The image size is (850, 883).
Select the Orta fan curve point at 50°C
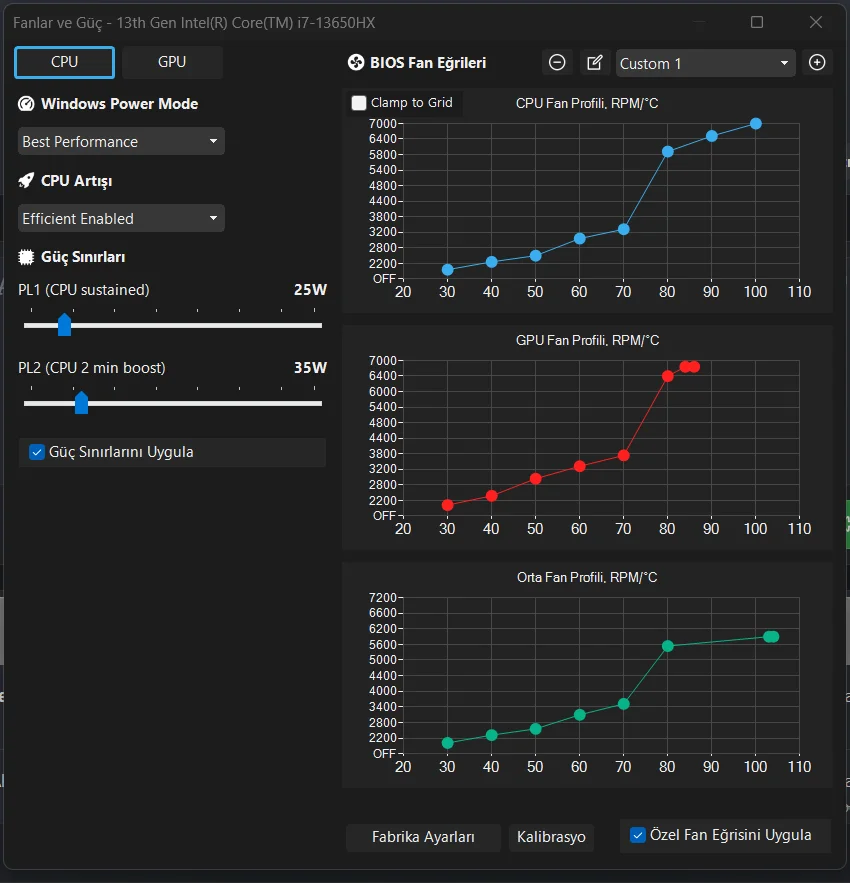536,729
